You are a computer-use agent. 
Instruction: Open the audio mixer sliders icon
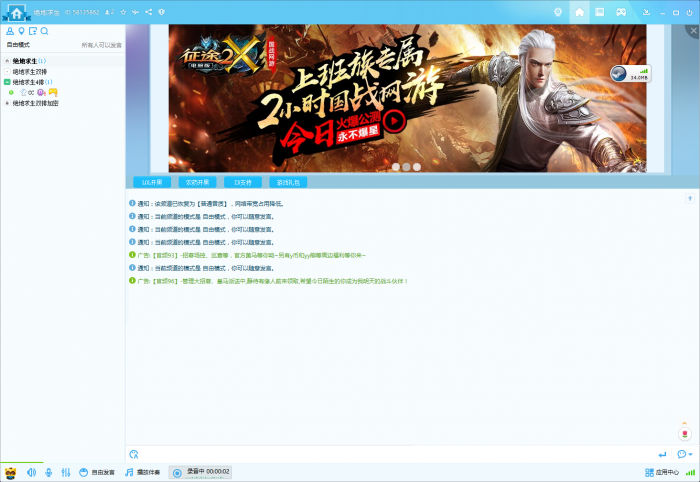coord(66,472)
